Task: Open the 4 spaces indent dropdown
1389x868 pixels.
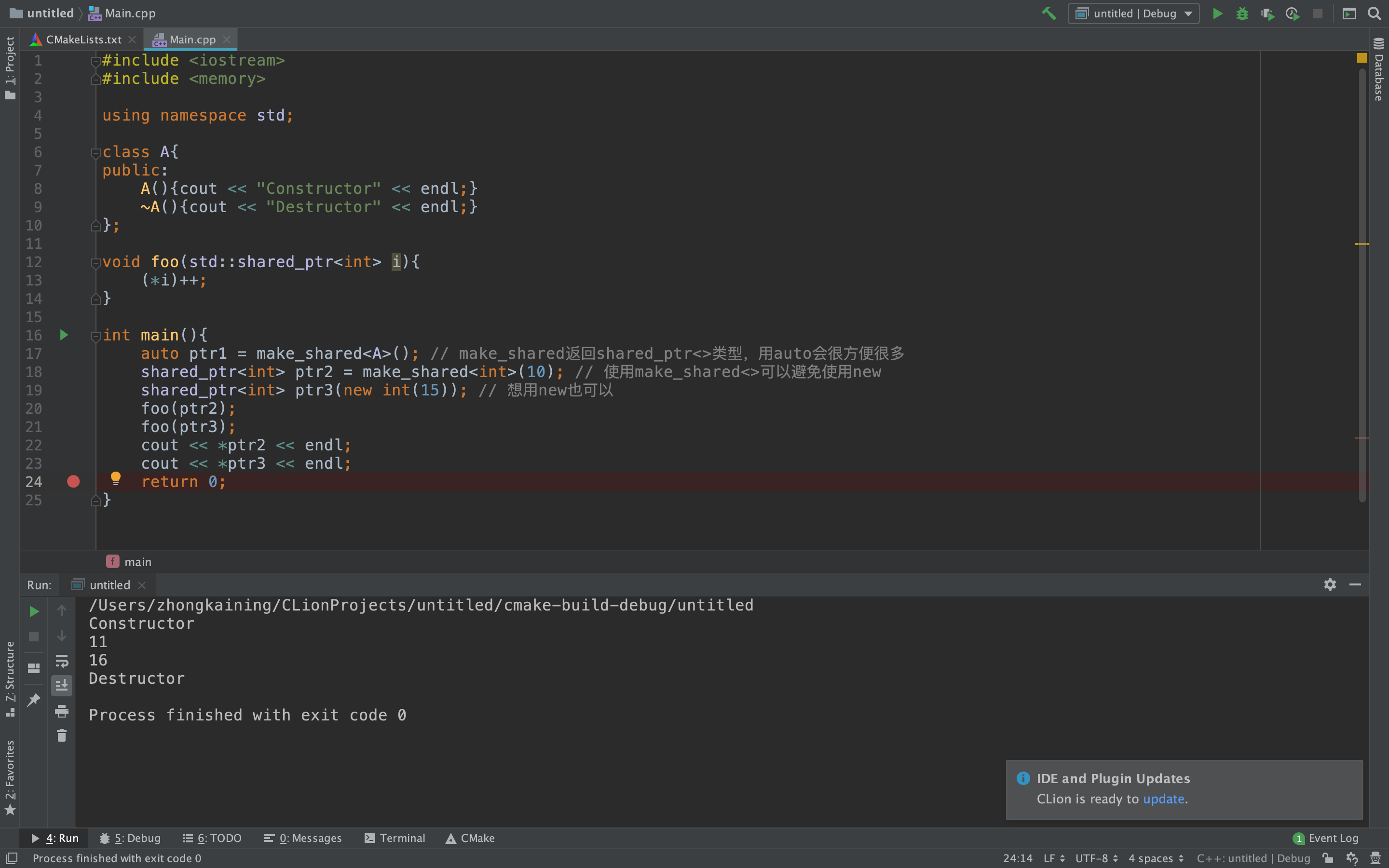Action: [1156, 858]
